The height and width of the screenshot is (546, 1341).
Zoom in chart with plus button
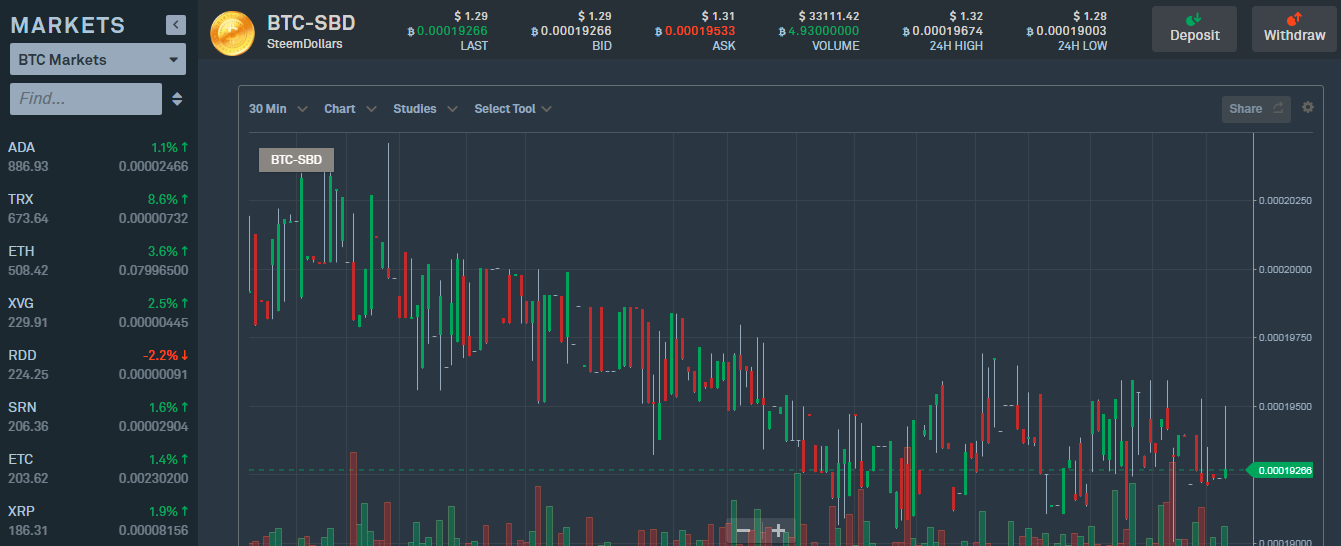tap(778, 531)
